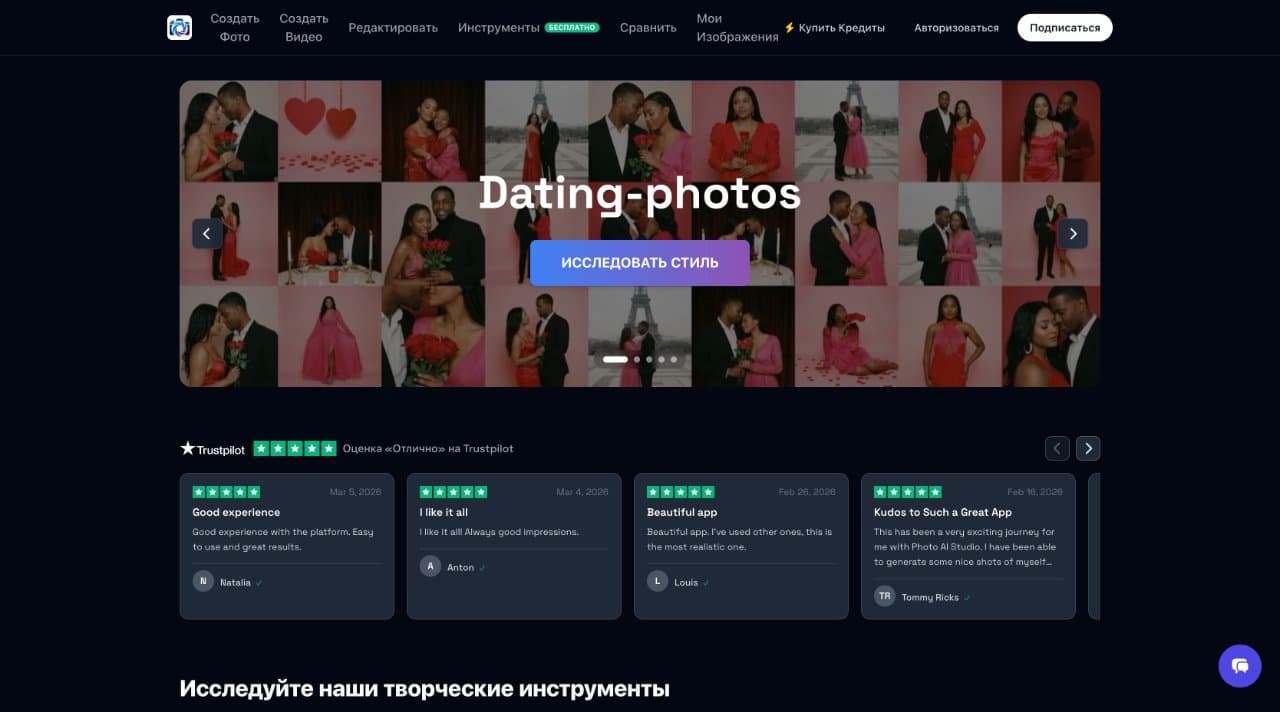
Task: Click the Photo AI Studio camera logo
Action: [179, 27]
